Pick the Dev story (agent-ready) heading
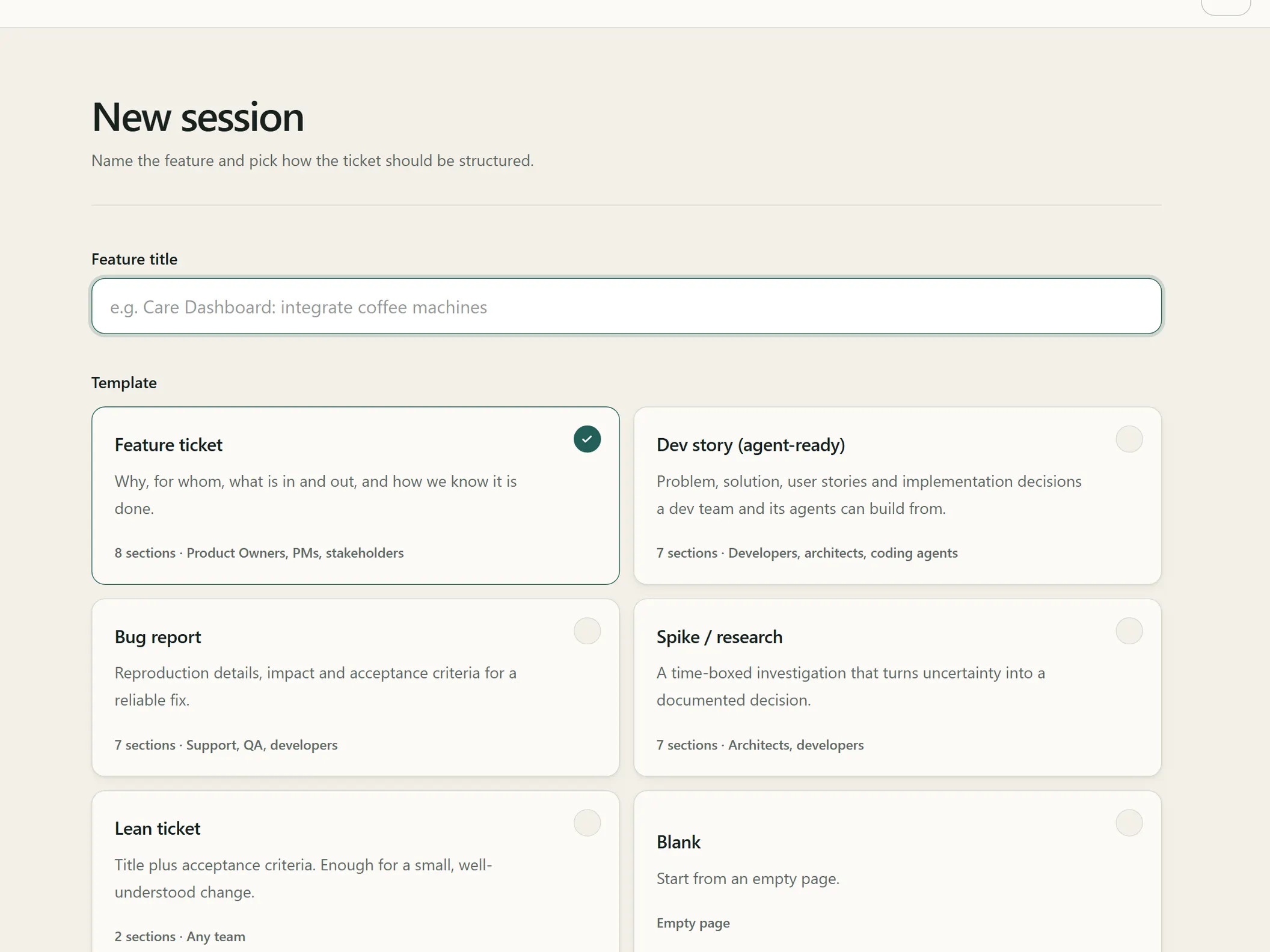The width and height of the screenshot is (1270, 952). point(750,445)
